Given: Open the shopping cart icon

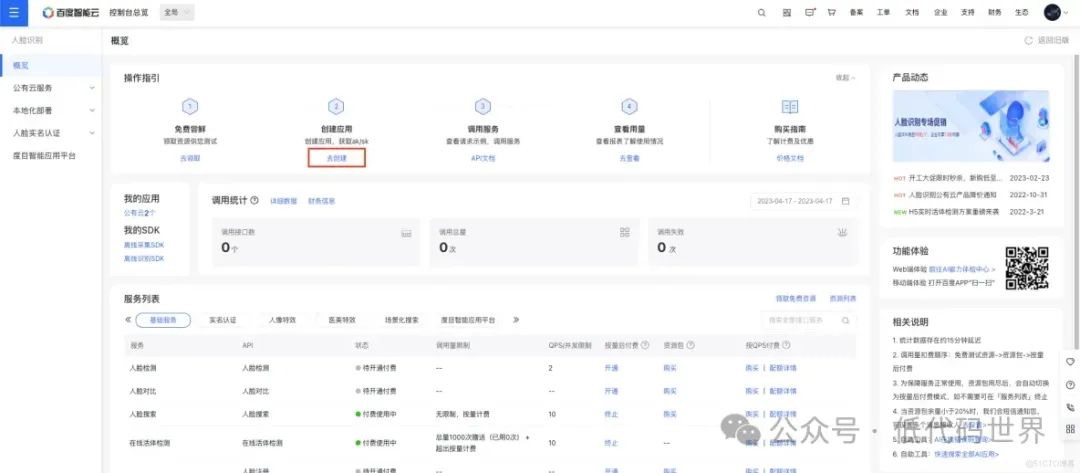Looking at the screenshot, I should 831,13.
